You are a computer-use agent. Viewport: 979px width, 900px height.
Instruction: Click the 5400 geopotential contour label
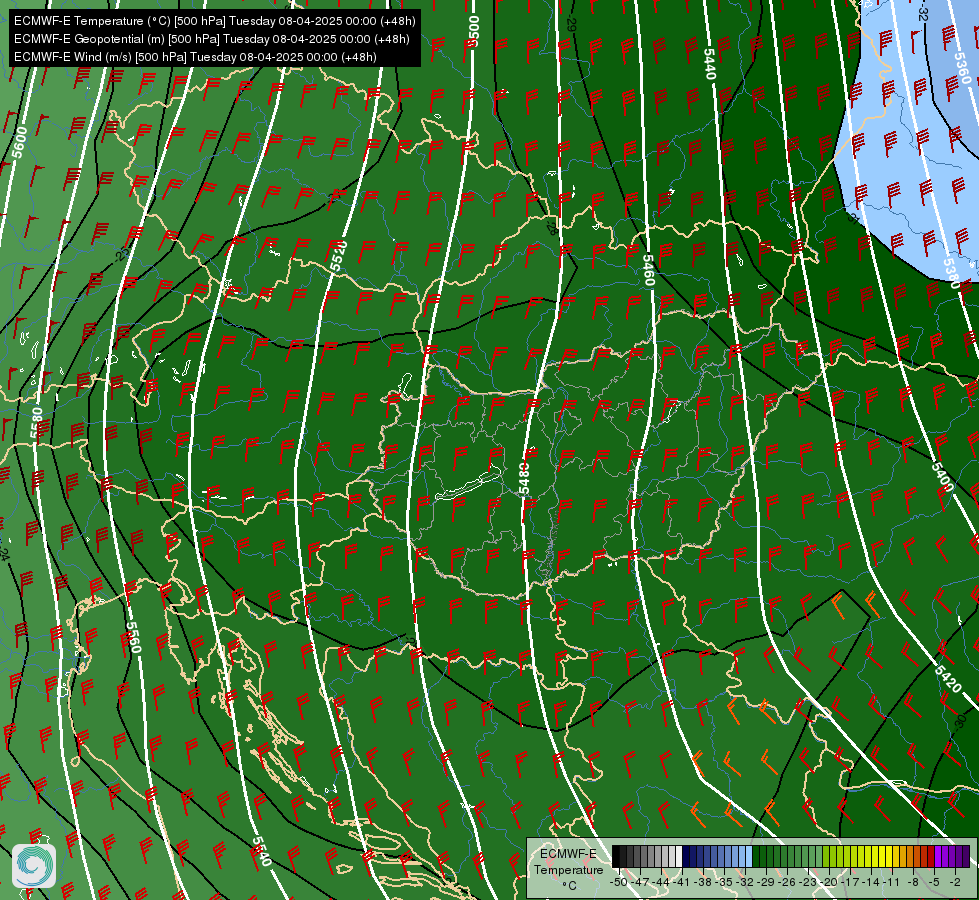click(x=942, y=476)
